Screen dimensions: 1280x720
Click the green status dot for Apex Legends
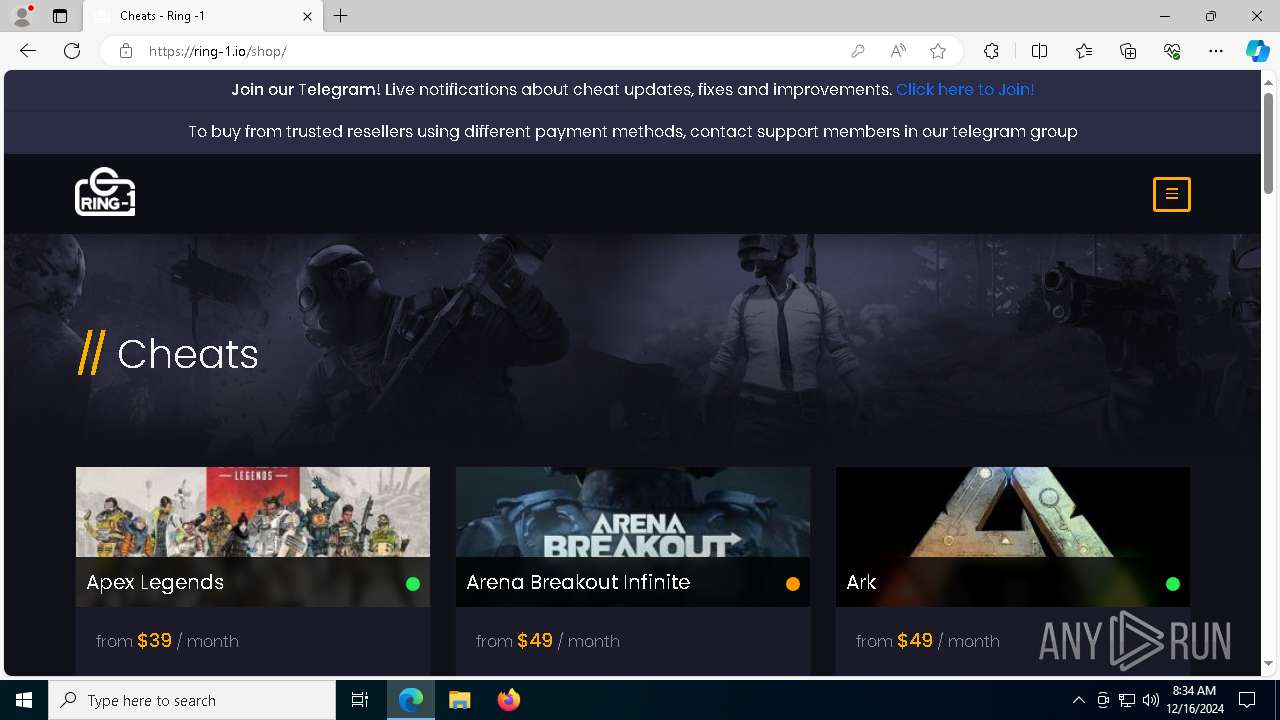tap(413, 584)
